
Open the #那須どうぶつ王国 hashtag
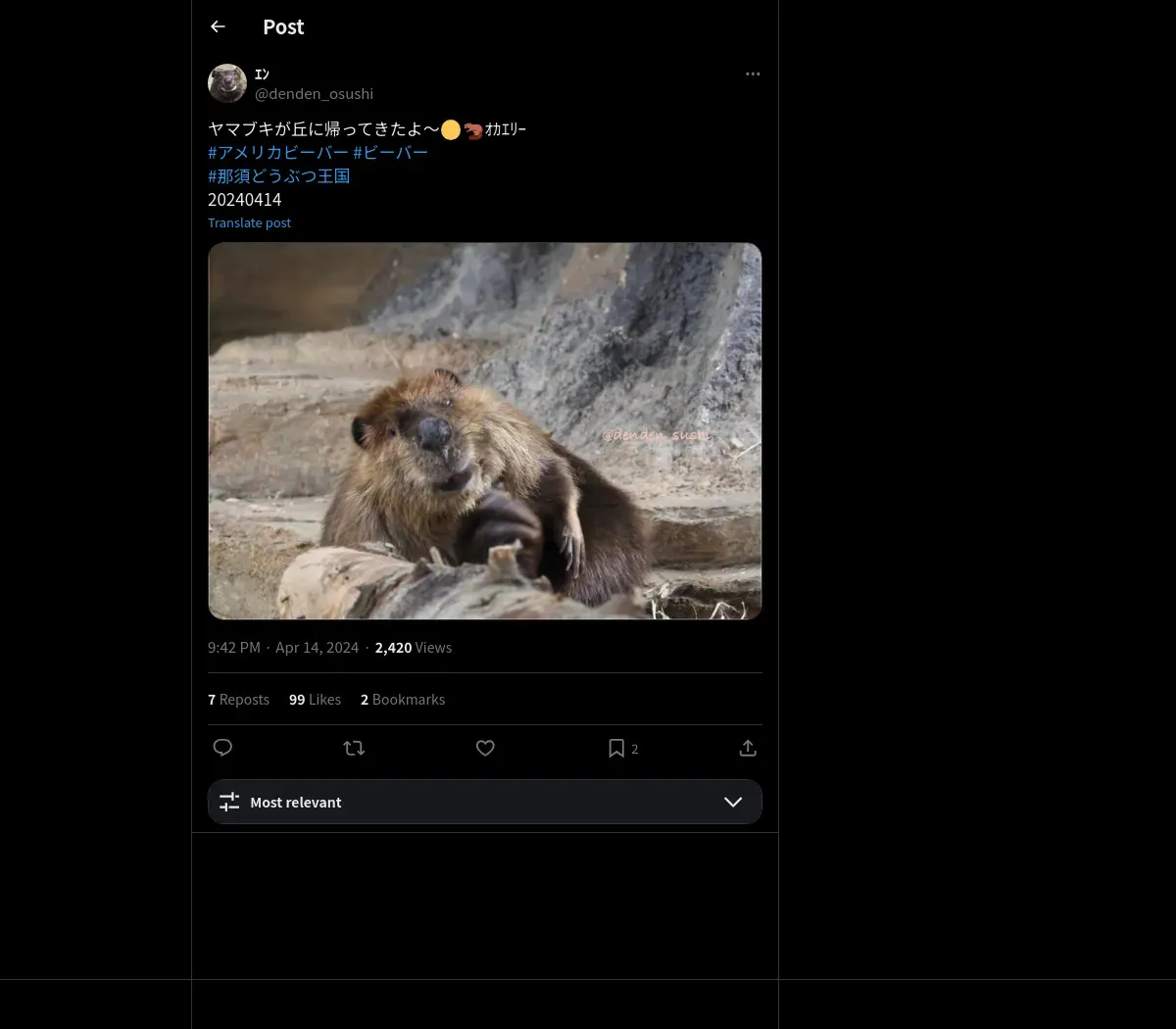point(278,176)
